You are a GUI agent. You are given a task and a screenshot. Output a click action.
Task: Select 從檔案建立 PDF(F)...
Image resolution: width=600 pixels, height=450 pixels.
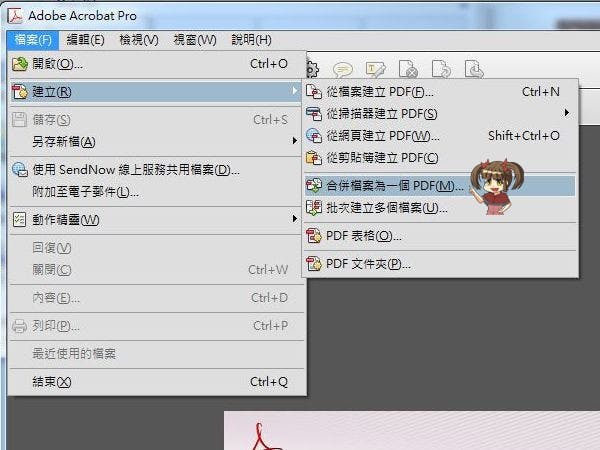[440, 92]
